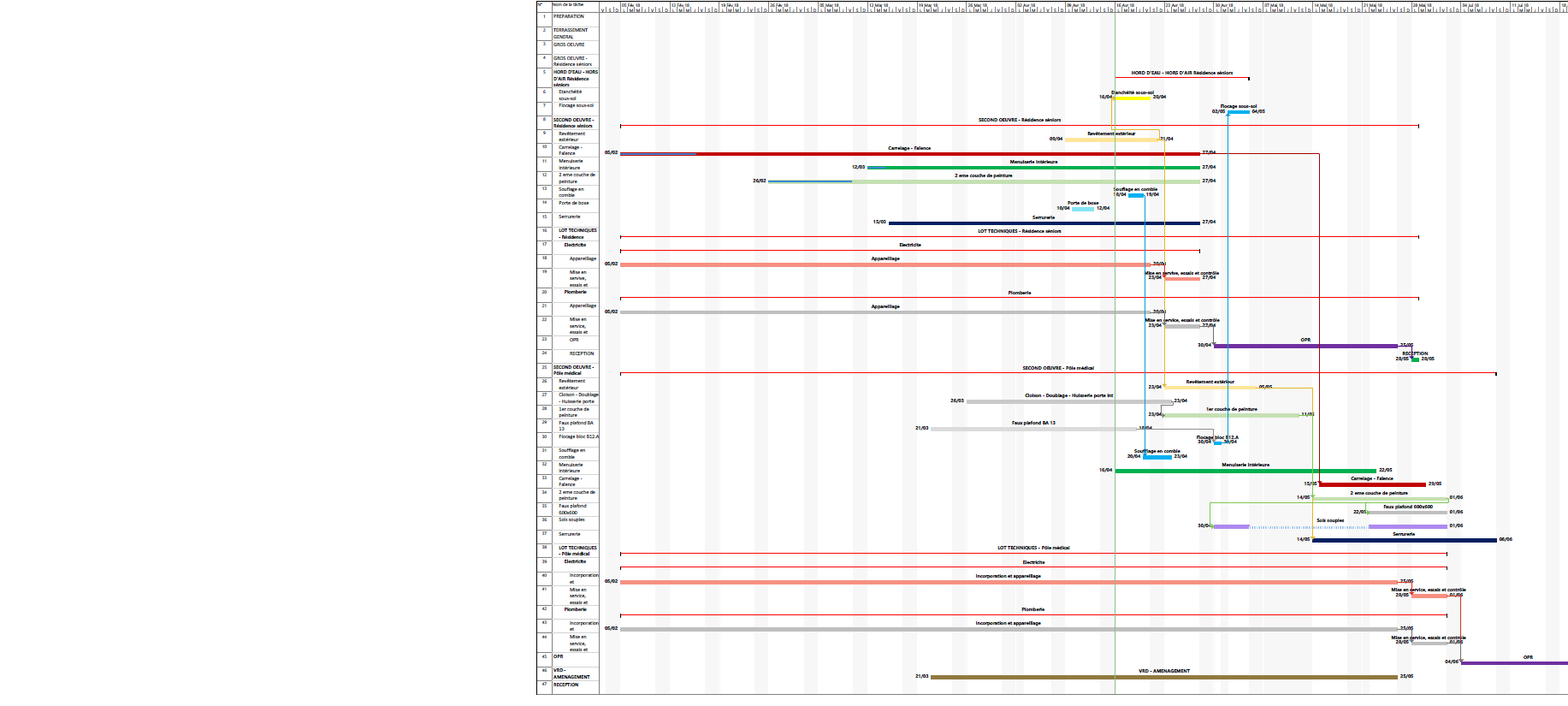Select the last row 47 RECEPTION
The image size is (1568, 706).
point(568,685)
